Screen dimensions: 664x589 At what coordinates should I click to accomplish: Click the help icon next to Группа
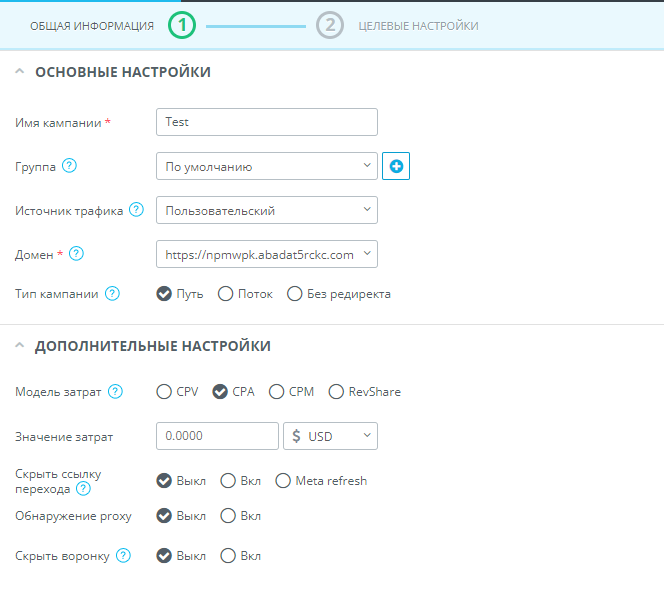69,166
